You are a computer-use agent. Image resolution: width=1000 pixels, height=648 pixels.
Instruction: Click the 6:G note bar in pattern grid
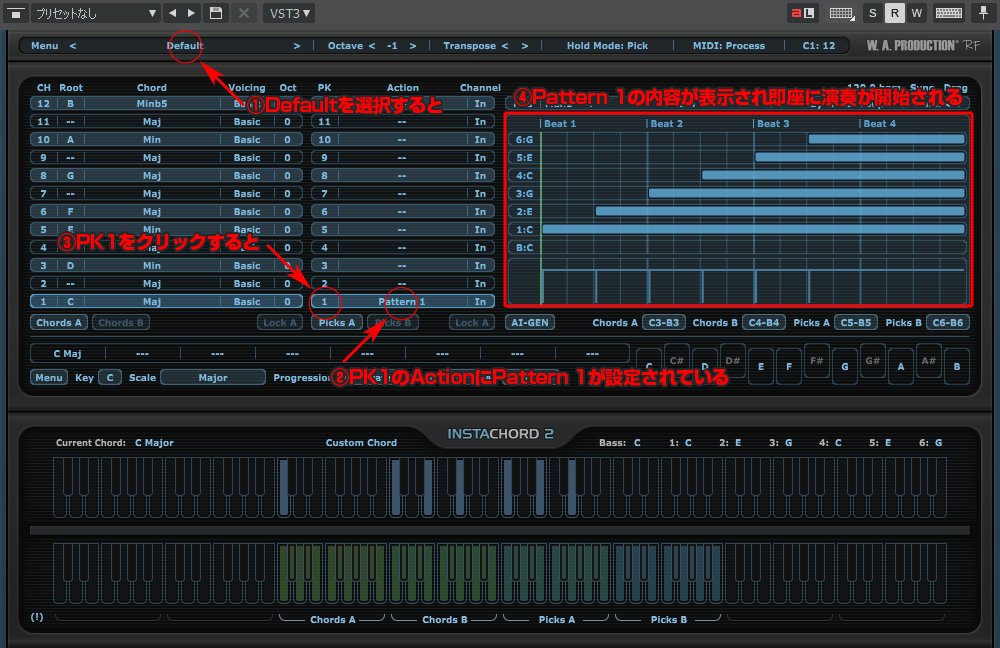pos(886,139)
